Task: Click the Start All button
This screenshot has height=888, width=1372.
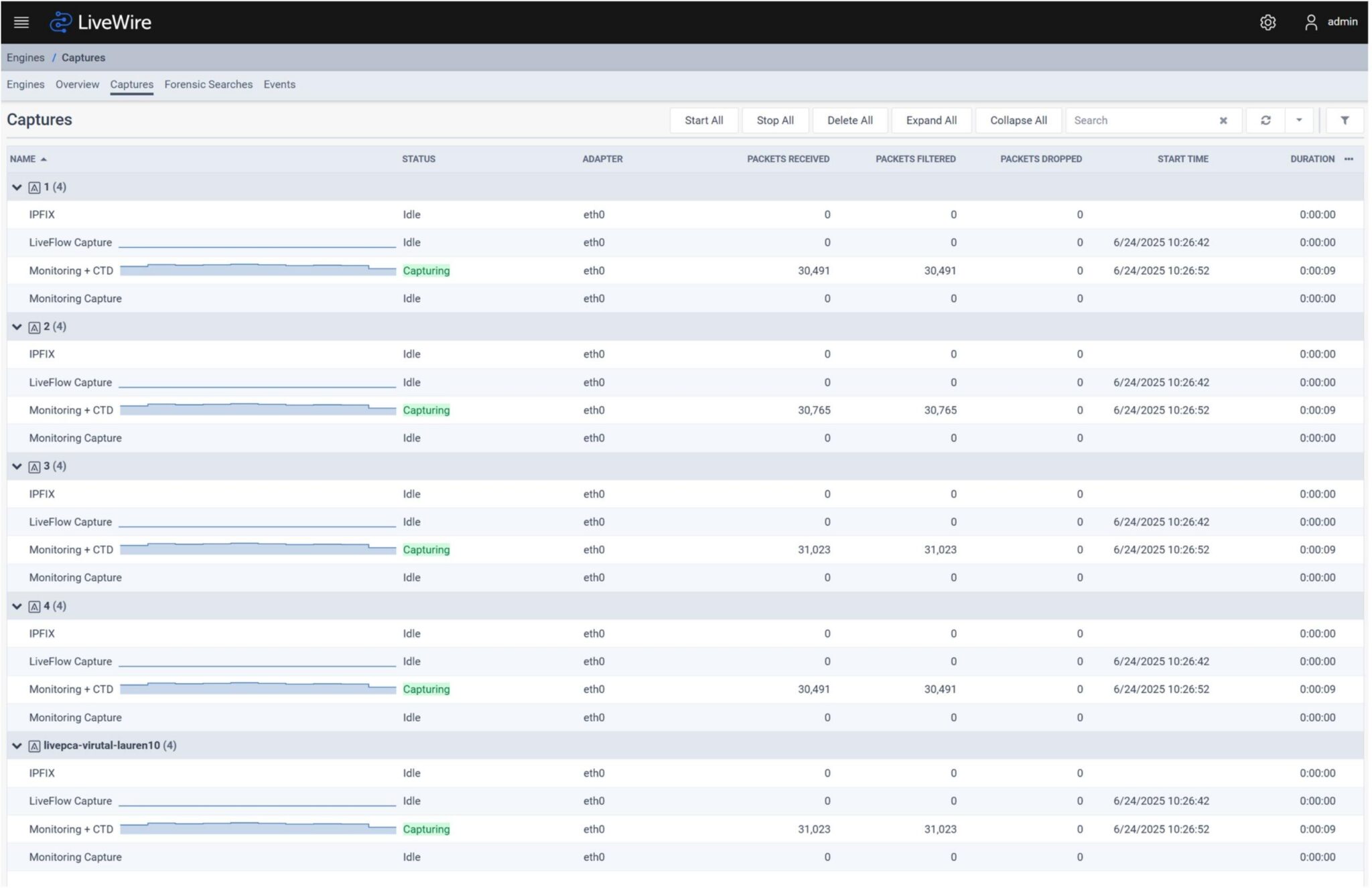Action: click(x=703, y=121)
